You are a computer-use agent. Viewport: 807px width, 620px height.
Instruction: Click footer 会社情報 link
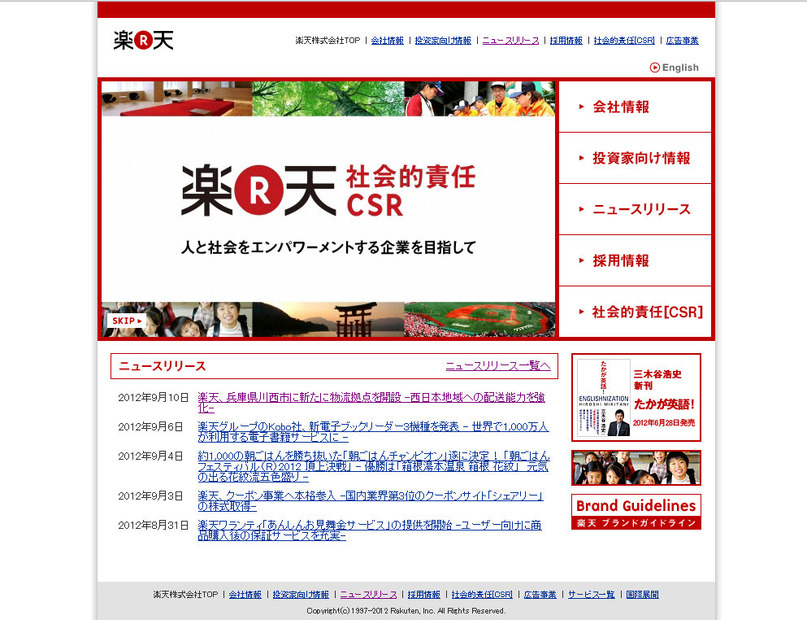[x=245, y=594]
